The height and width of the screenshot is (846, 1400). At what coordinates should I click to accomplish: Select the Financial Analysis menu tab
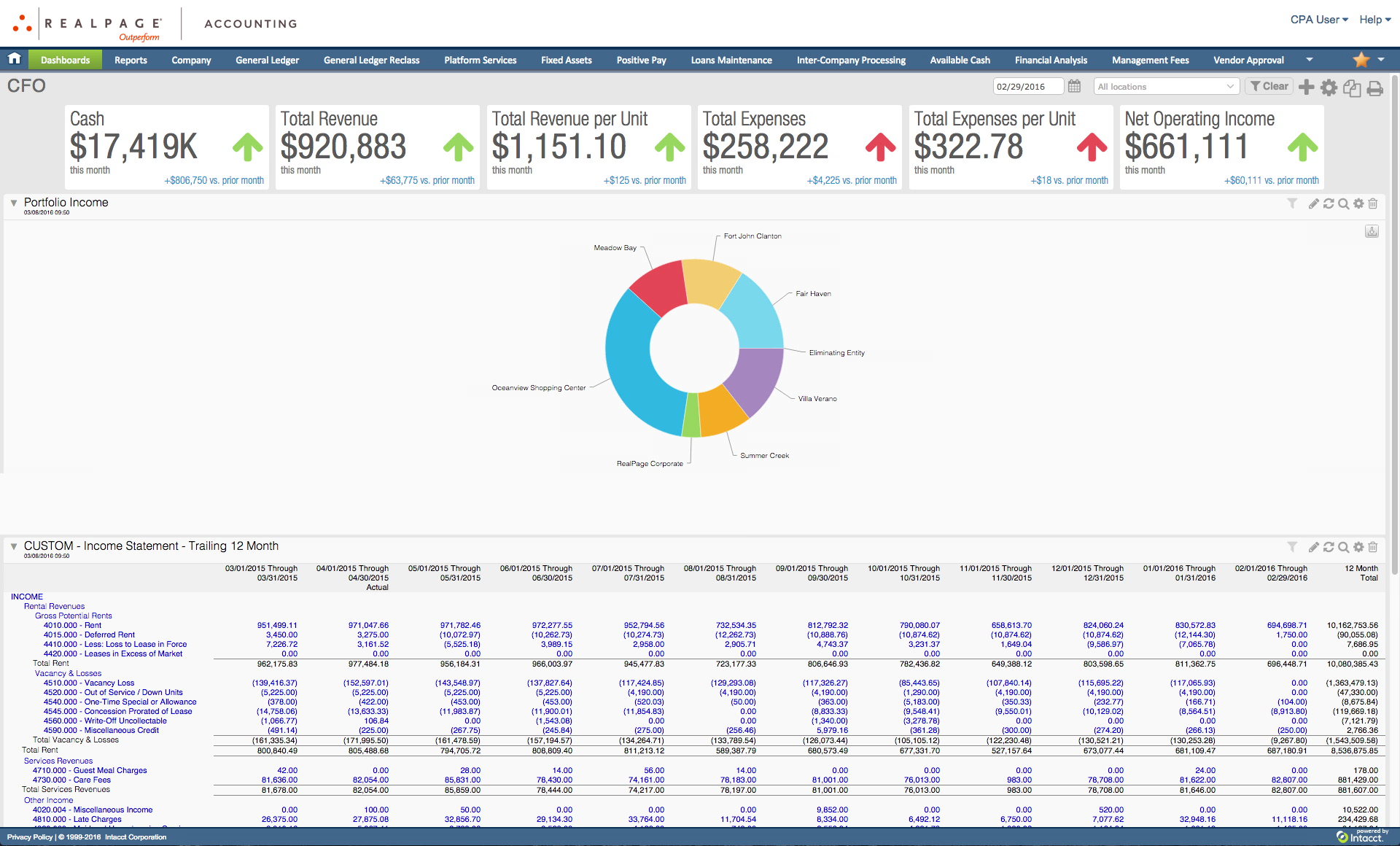point(1050,61)
